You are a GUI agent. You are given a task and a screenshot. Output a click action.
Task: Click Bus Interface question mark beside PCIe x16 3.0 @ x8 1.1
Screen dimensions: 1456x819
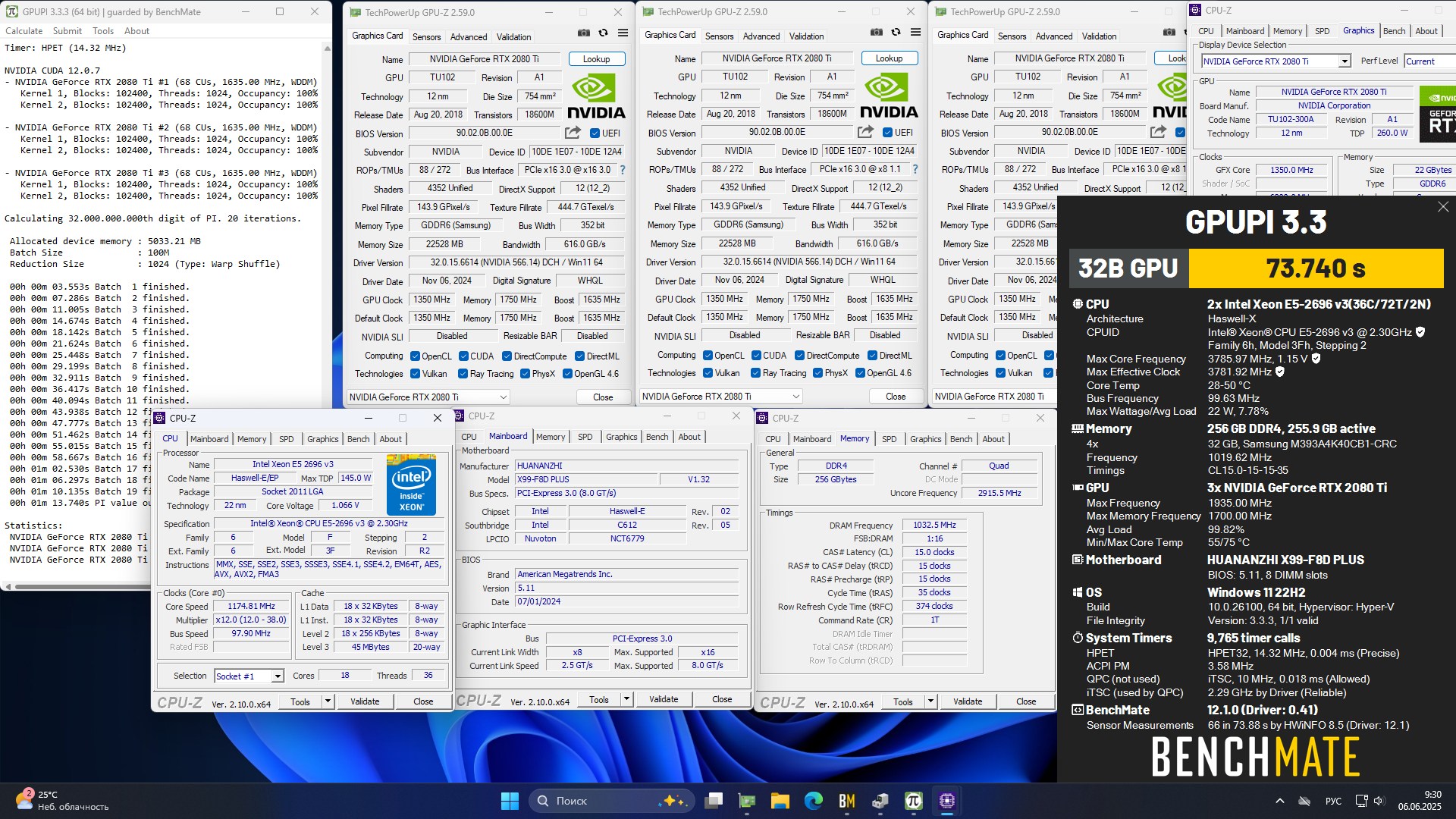click(915, 169)
